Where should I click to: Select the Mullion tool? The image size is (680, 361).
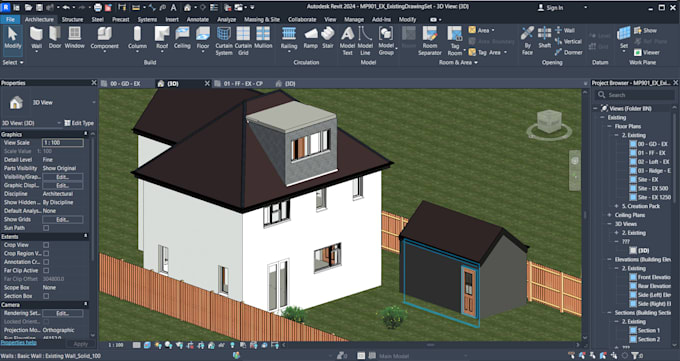click(263, 37)
